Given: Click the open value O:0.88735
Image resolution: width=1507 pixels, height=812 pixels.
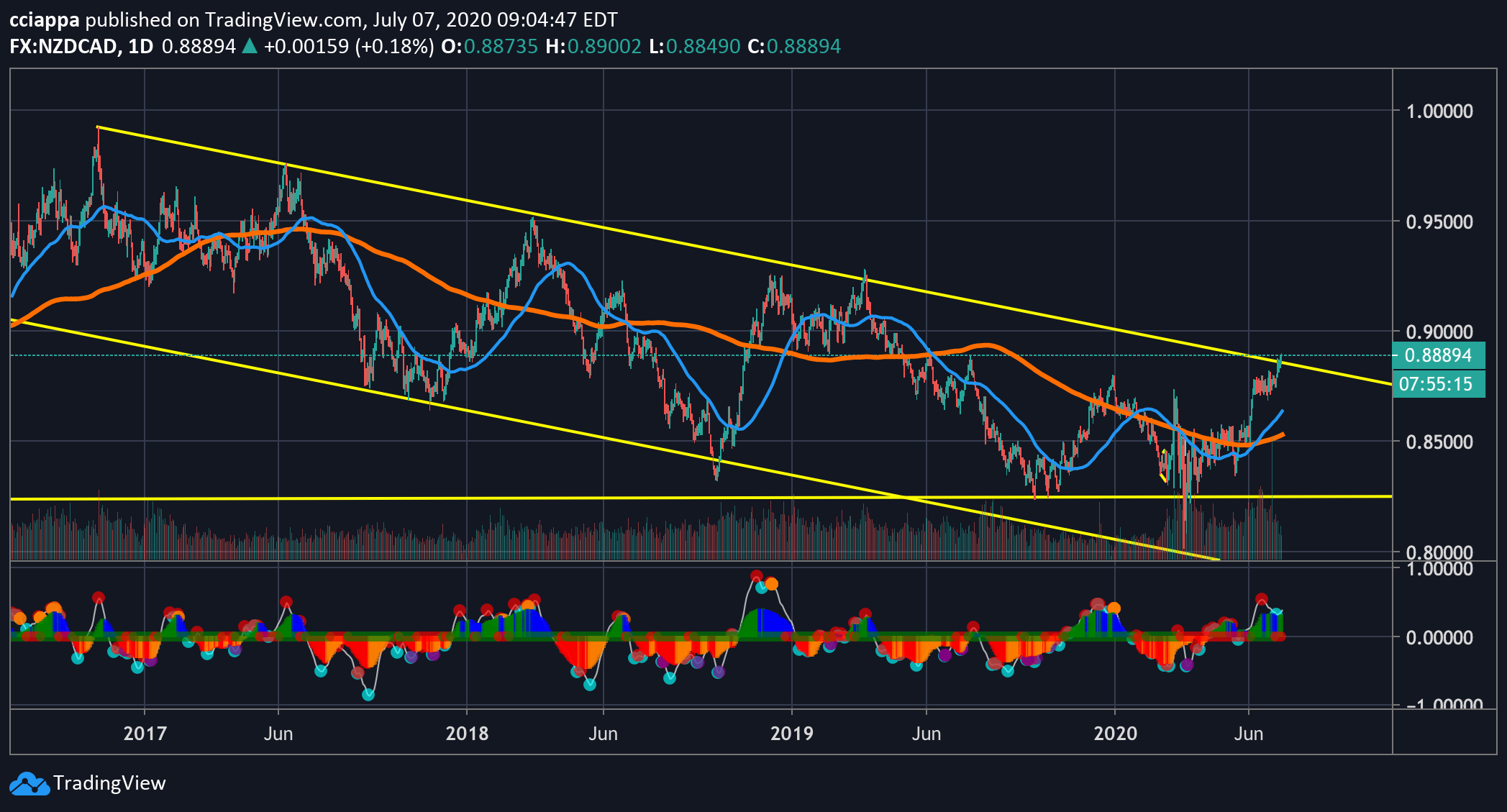Looking at the screenshot, I should (x=489, y=47).
